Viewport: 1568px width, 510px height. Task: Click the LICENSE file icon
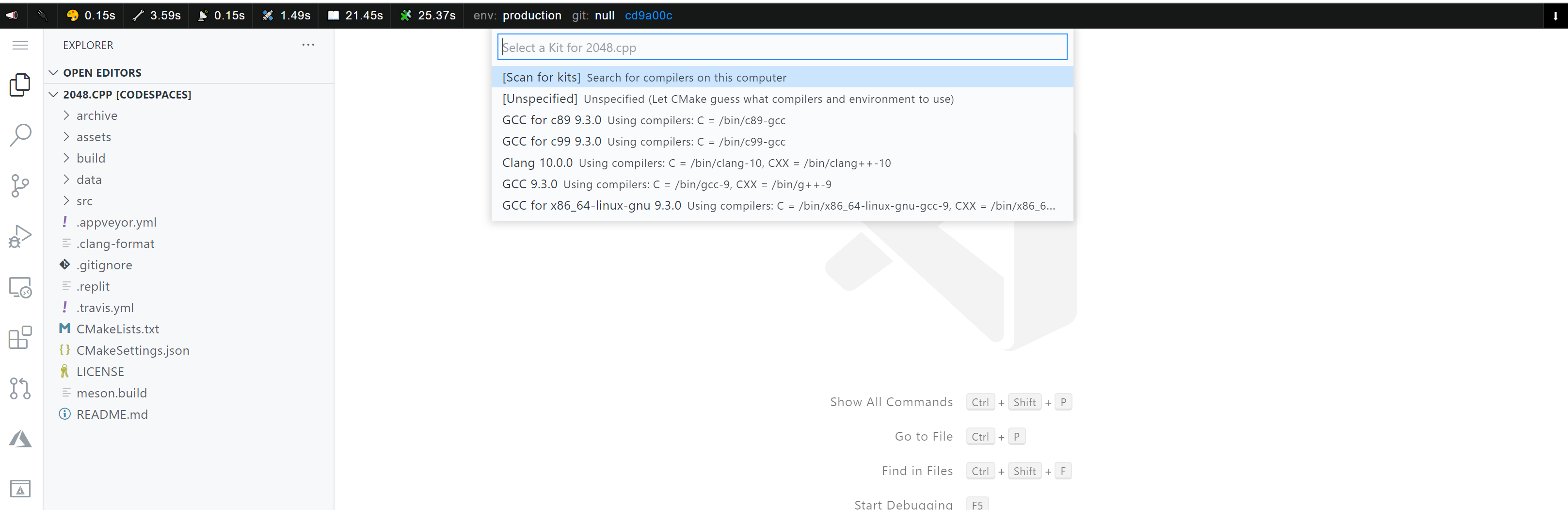64,371
